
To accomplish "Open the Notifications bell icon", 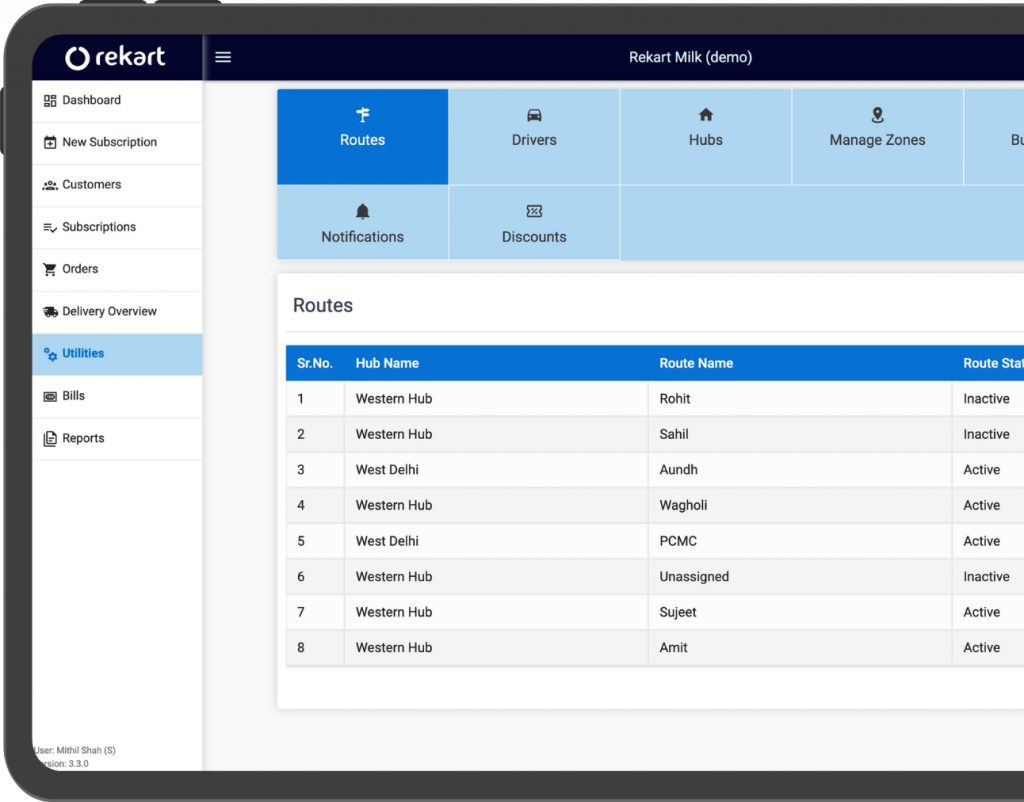I will [362, 211].
